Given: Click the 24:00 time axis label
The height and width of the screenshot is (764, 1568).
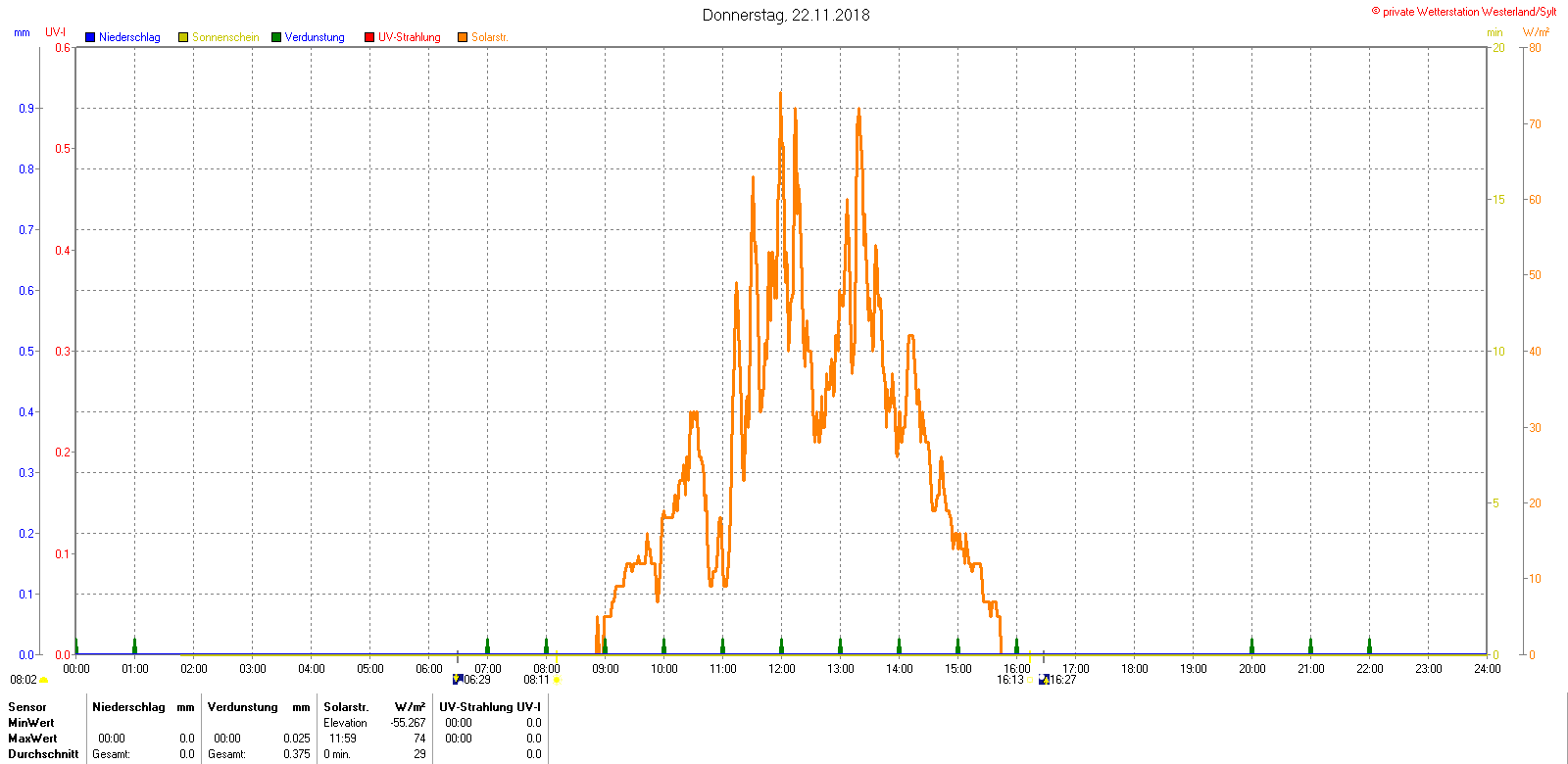Looking at the screenshot, I should (1488, 669).
